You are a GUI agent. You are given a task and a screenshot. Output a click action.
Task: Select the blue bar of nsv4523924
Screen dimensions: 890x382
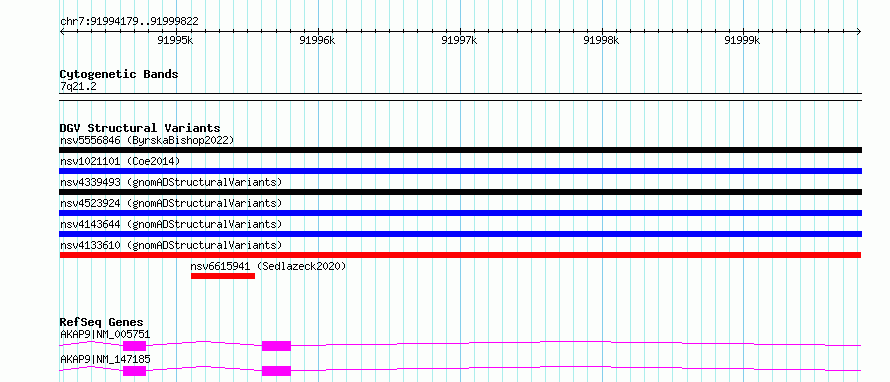coord(461,213)
